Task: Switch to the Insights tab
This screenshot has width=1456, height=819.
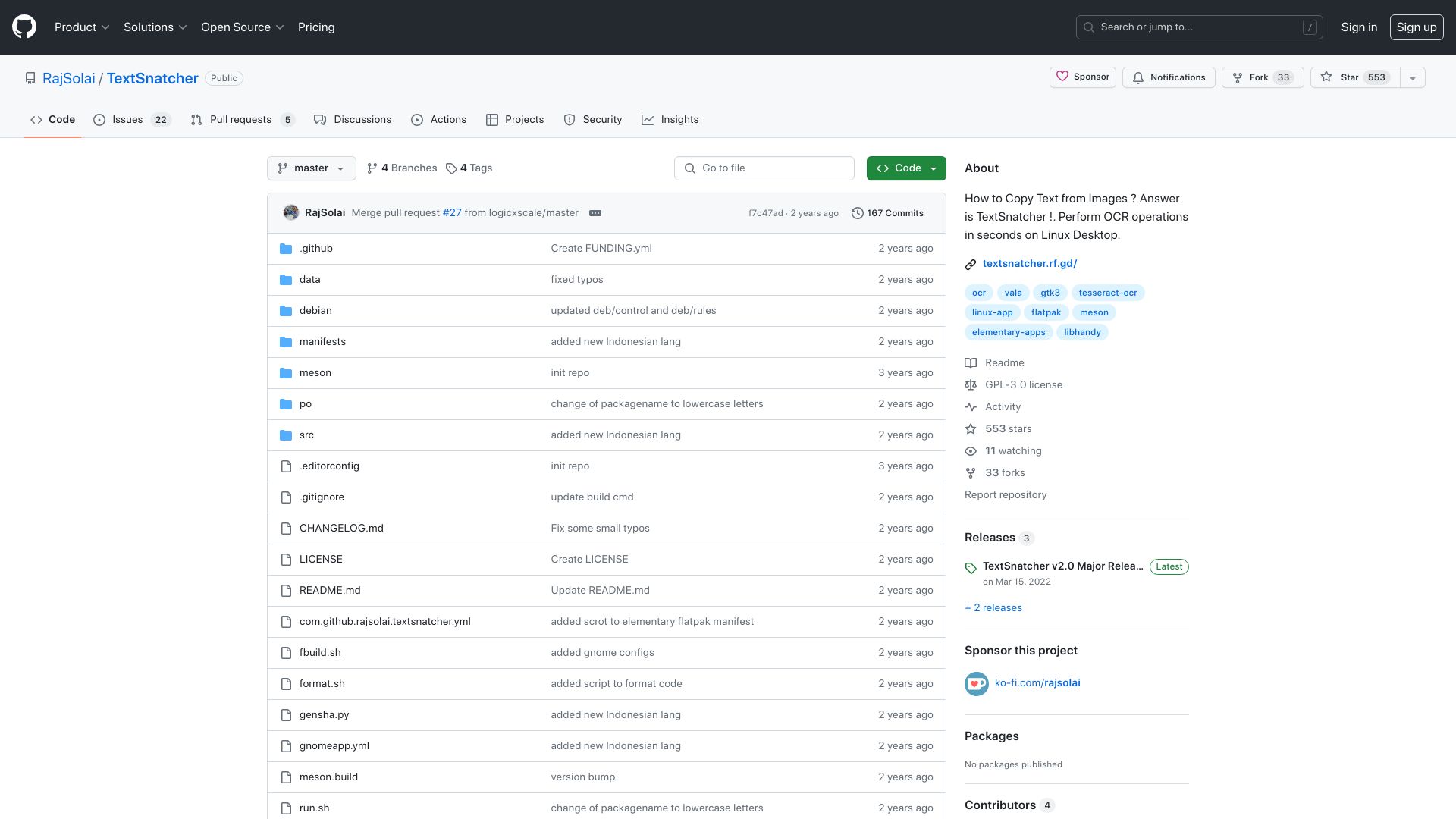Action: click(670, 120)
